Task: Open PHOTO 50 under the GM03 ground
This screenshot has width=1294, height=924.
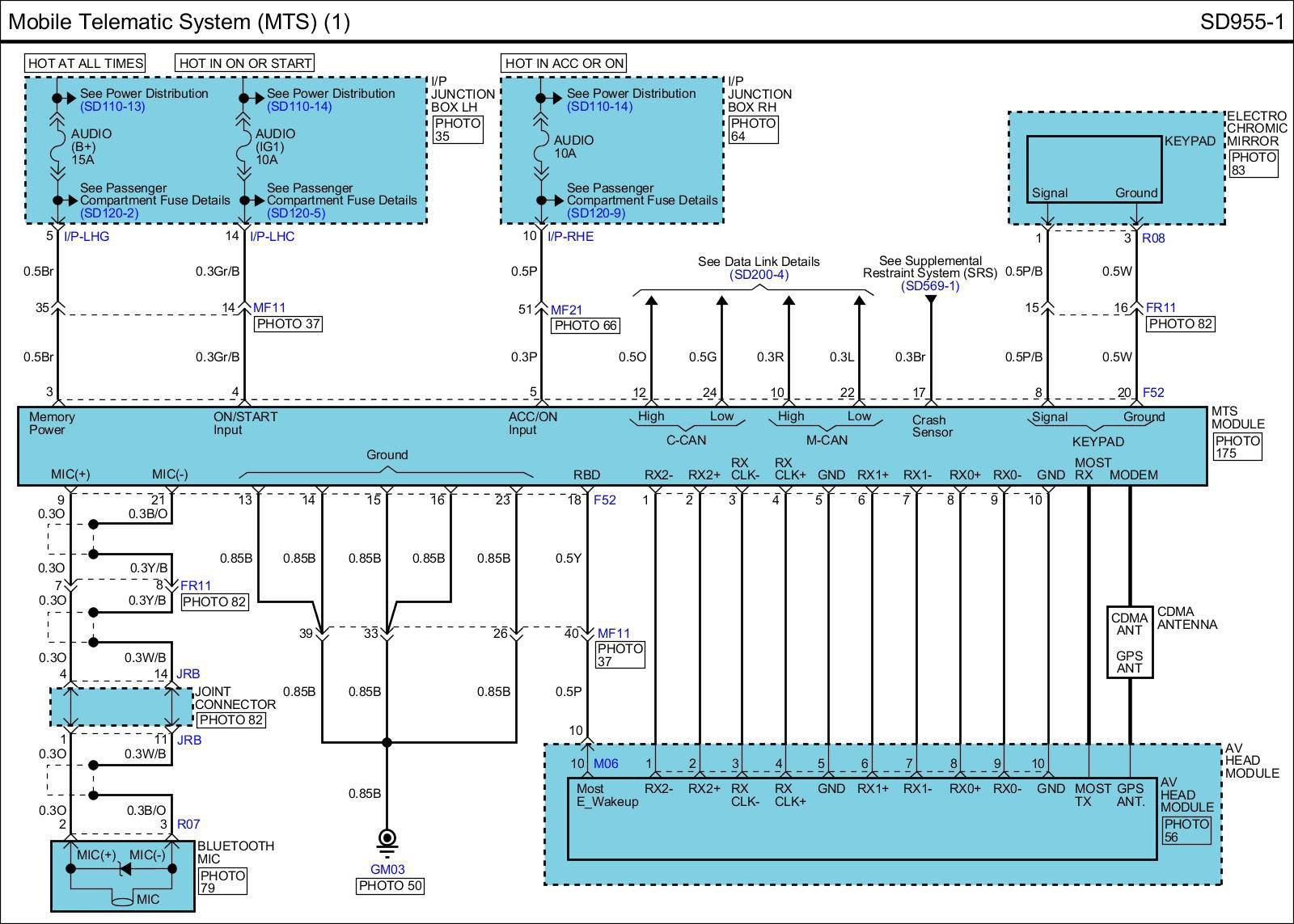Action: pyautogui.click(x=390, y=886)
